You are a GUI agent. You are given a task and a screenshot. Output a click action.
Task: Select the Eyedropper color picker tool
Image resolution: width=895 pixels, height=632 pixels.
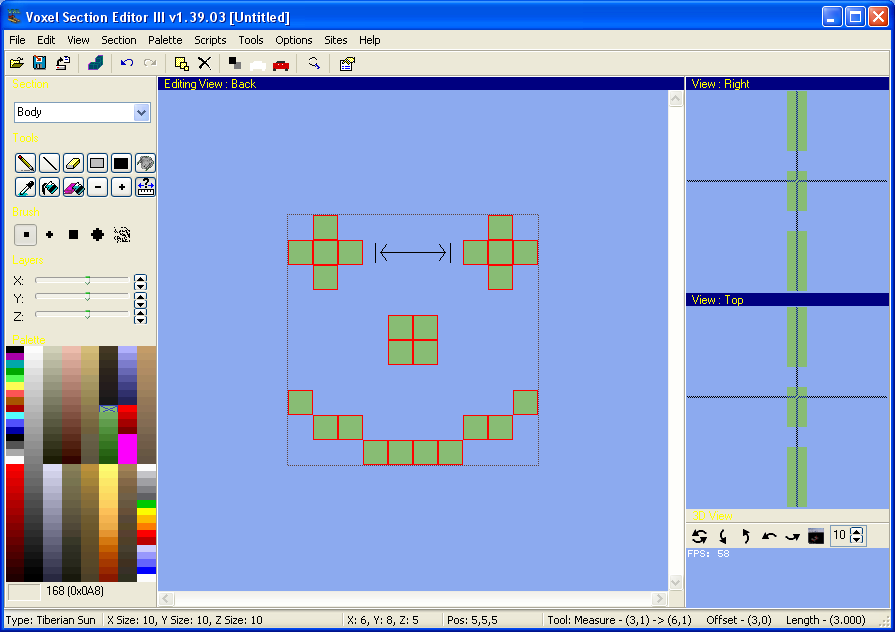point(25,187)
